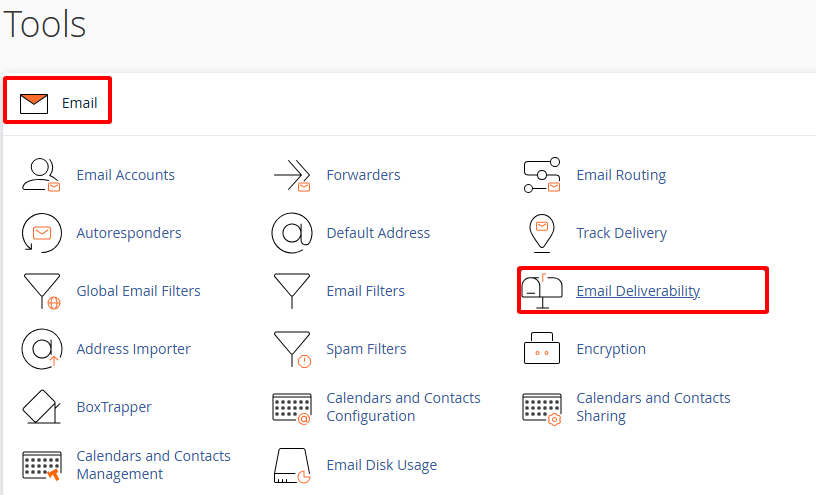The width and height of the screenshot is (816, 495).
Task: Open the BoxTrapper link
Action: point(114,407)
